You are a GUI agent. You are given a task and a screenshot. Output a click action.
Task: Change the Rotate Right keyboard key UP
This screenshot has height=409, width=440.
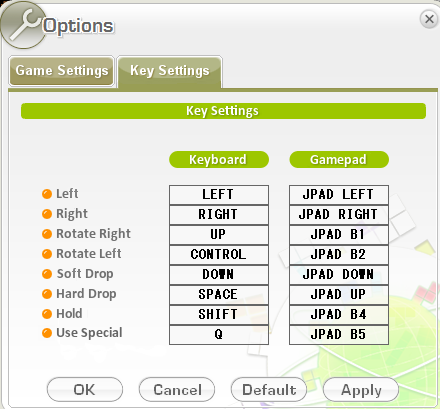pyautogui.click(x=219, y=235)
